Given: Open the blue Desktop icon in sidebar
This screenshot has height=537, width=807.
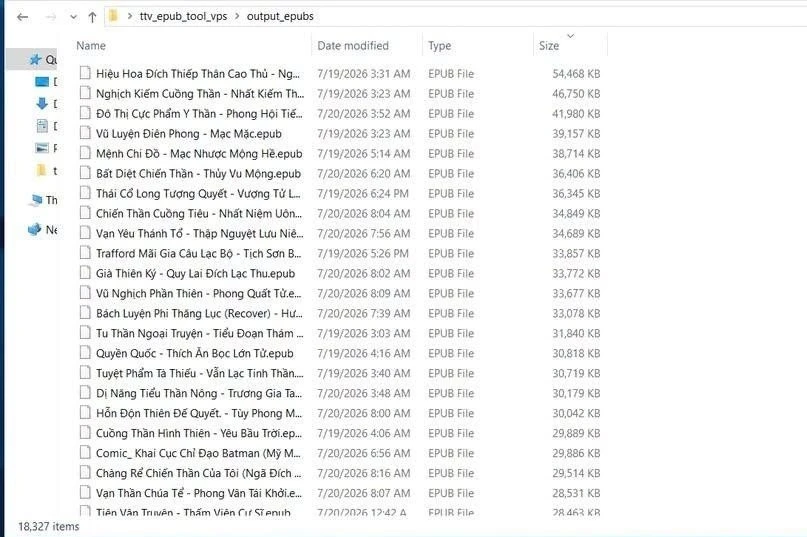Looking at the screenshot, I should point(42,81).
